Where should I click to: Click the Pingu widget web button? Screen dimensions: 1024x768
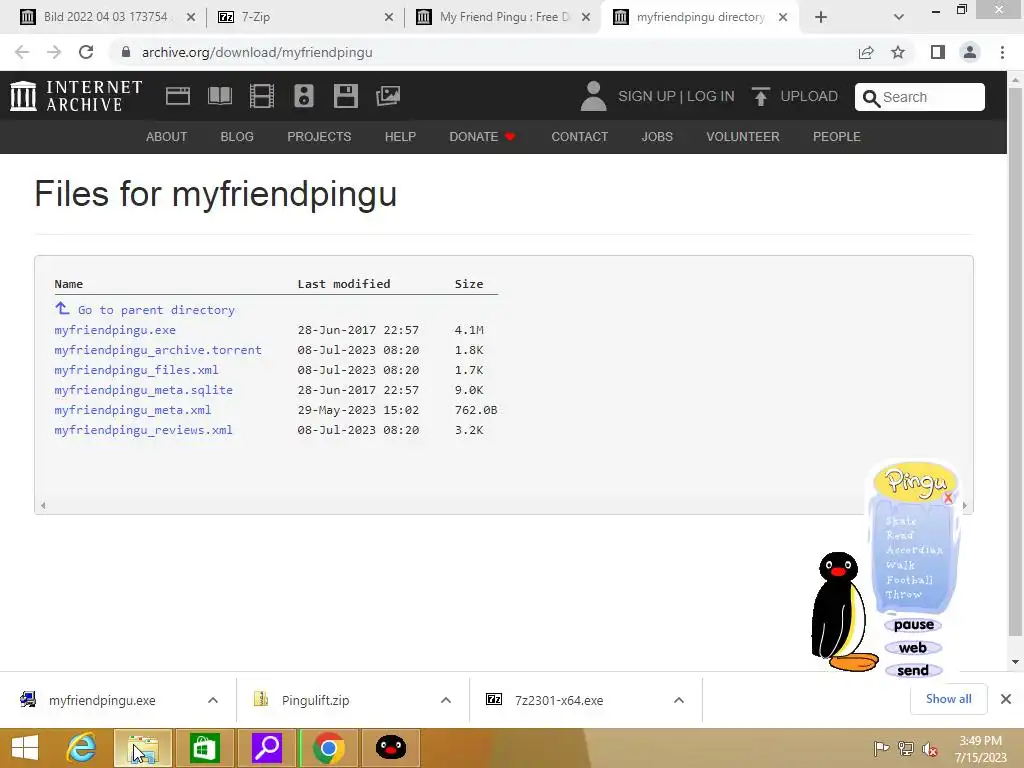913,648
